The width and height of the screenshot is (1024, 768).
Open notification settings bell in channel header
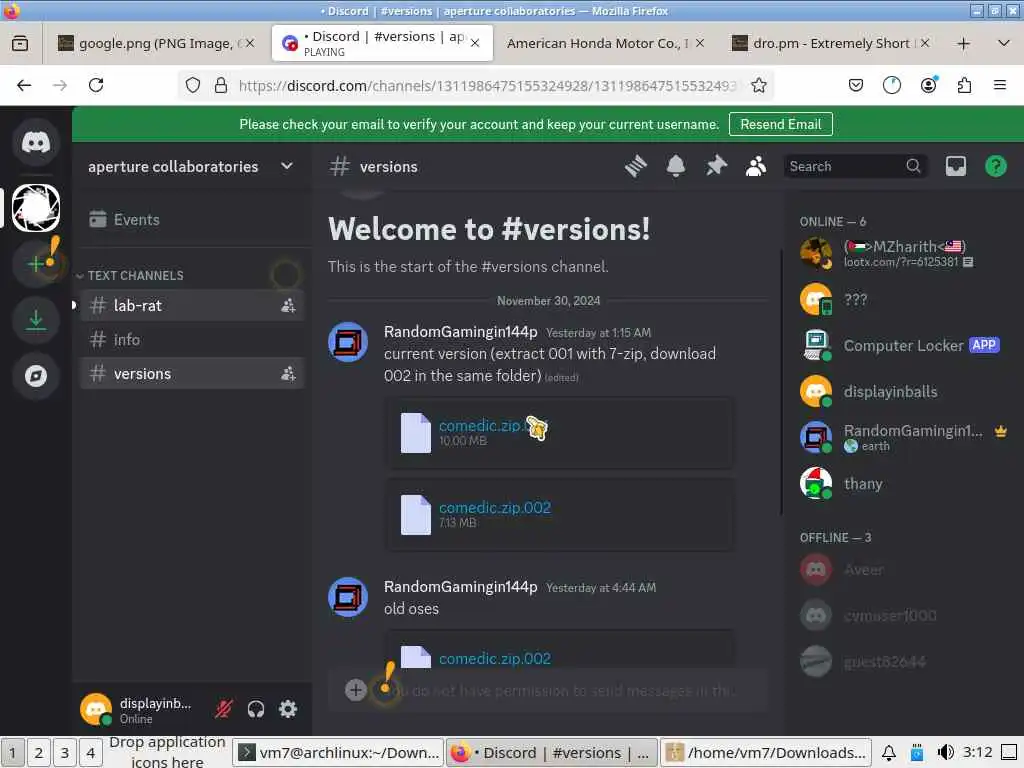tap(675, 167)
